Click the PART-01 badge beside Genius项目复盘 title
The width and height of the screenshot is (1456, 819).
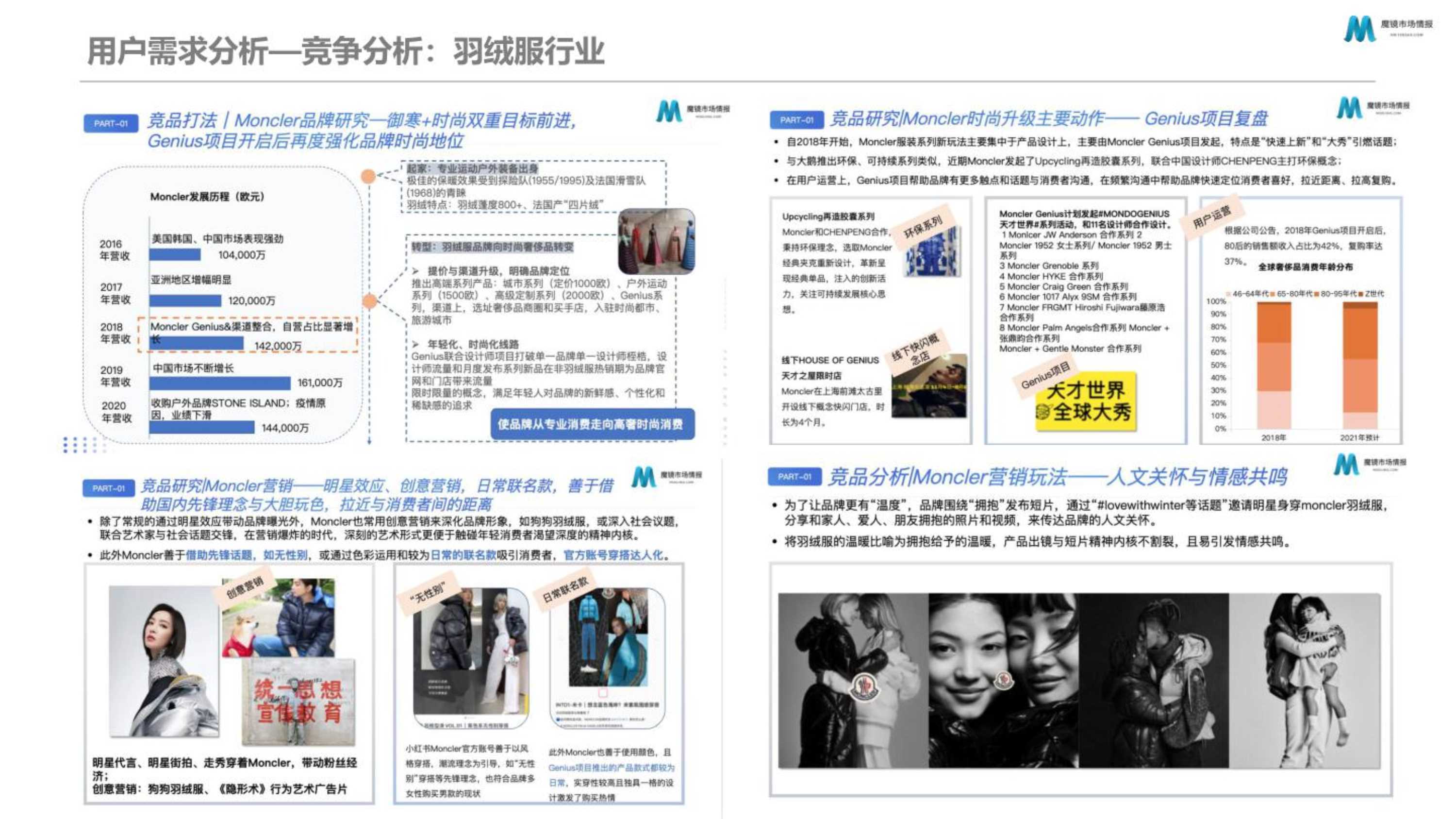(796, 120)
